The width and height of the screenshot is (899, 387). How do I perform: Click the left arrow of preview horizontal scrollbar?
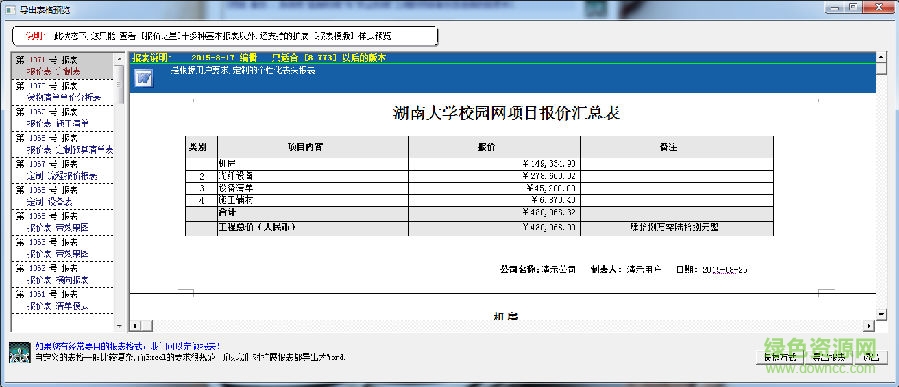click(x=135, y=326)
